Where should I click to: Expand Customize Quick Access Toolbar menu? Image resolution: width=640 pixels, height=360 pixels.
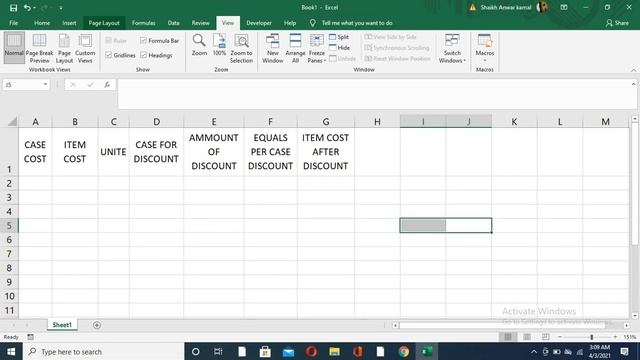tap(60, 7)
